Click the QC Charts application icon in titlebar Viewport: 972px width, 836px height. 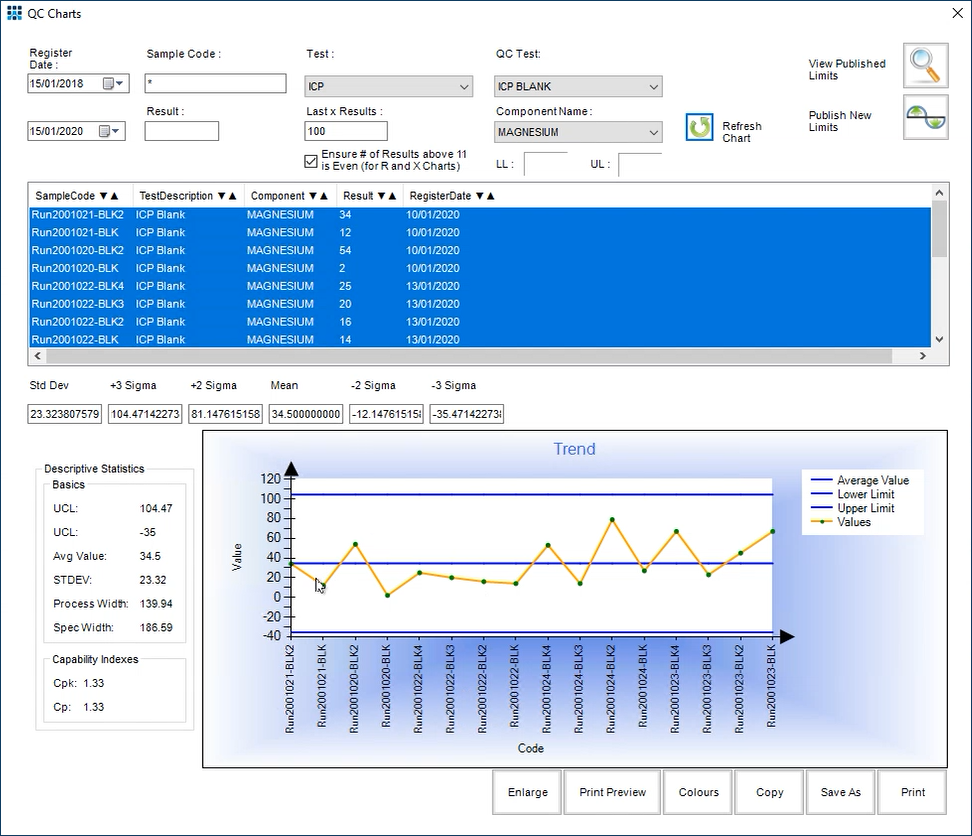point(14,13)
